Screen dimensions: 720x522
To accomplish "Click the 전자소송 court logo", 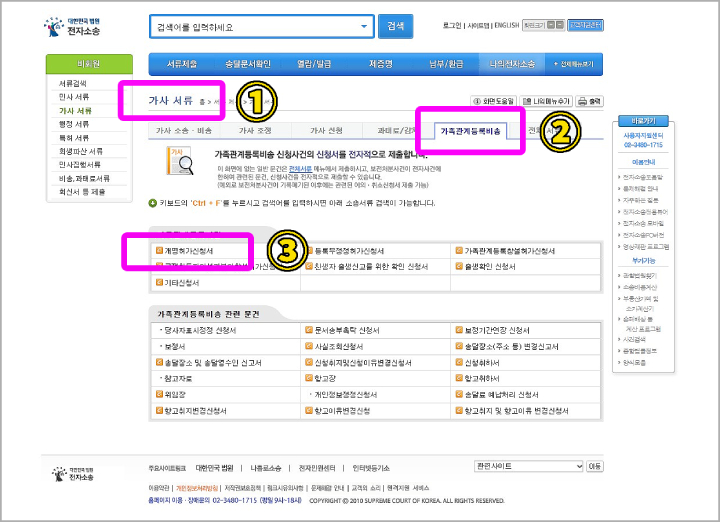I will (x=72, y=27).
